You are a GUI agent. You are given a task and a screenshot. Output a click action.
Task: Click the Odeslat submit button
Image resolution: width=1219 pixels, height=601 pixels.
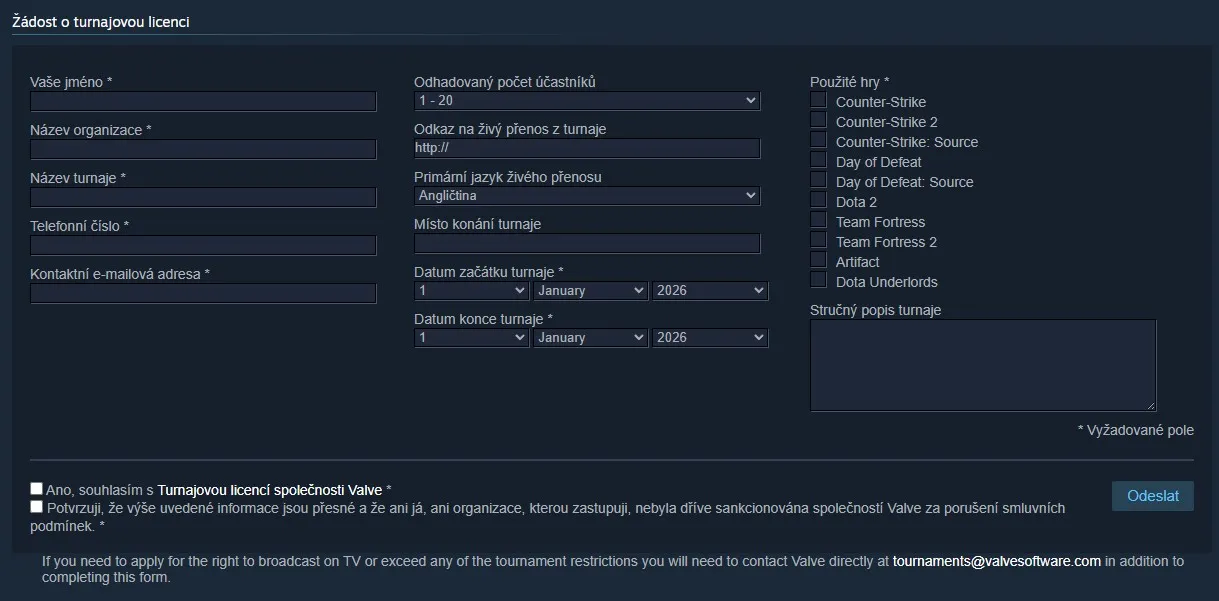(1152, 496)
